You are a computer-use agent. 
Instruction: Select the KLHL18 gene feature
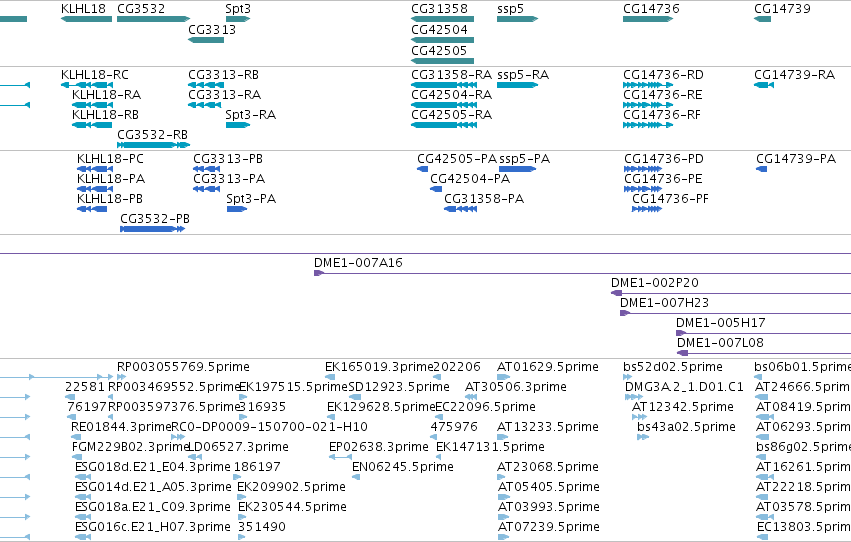coord(86,19)
